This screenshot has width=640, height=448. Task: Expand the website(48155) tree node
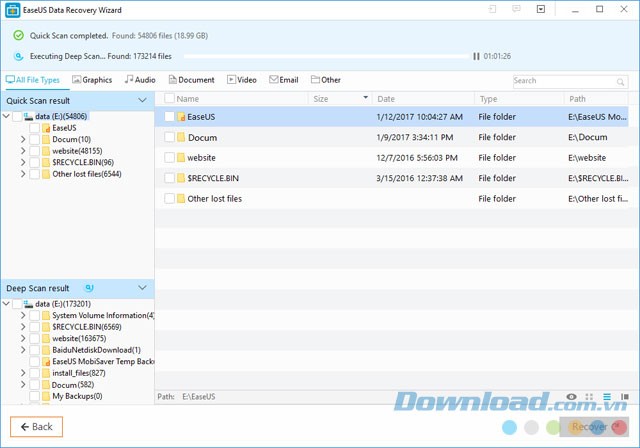23,151
